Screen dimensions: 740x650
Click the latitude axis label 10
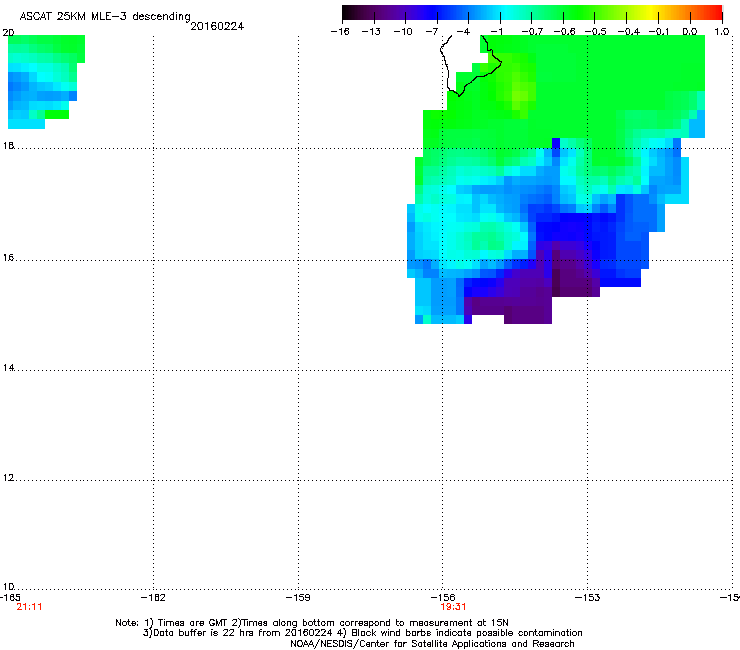8,586
